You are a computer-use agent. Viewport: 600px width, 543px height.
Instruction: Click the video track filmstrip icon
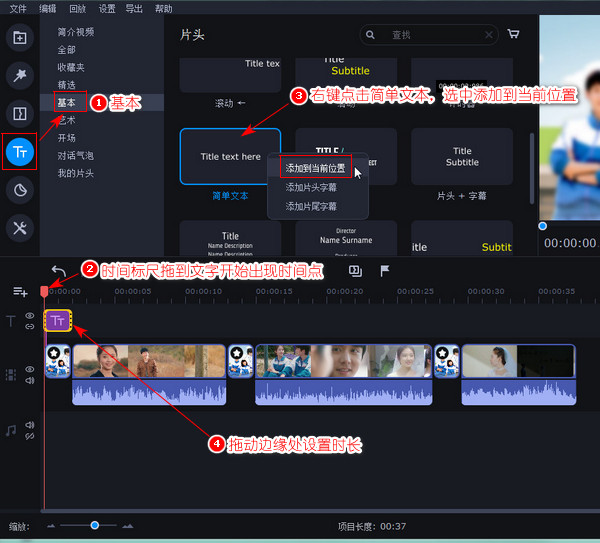click(11, 375)
